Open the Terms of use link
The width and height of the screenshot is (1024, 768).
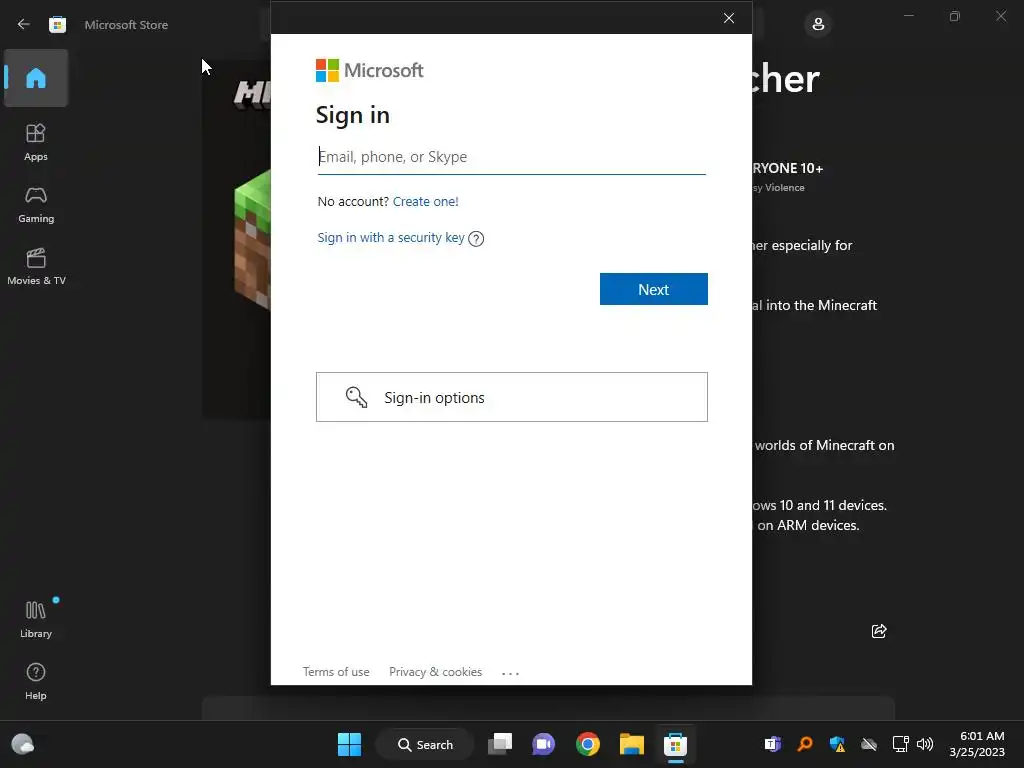(x=336, y=672)
